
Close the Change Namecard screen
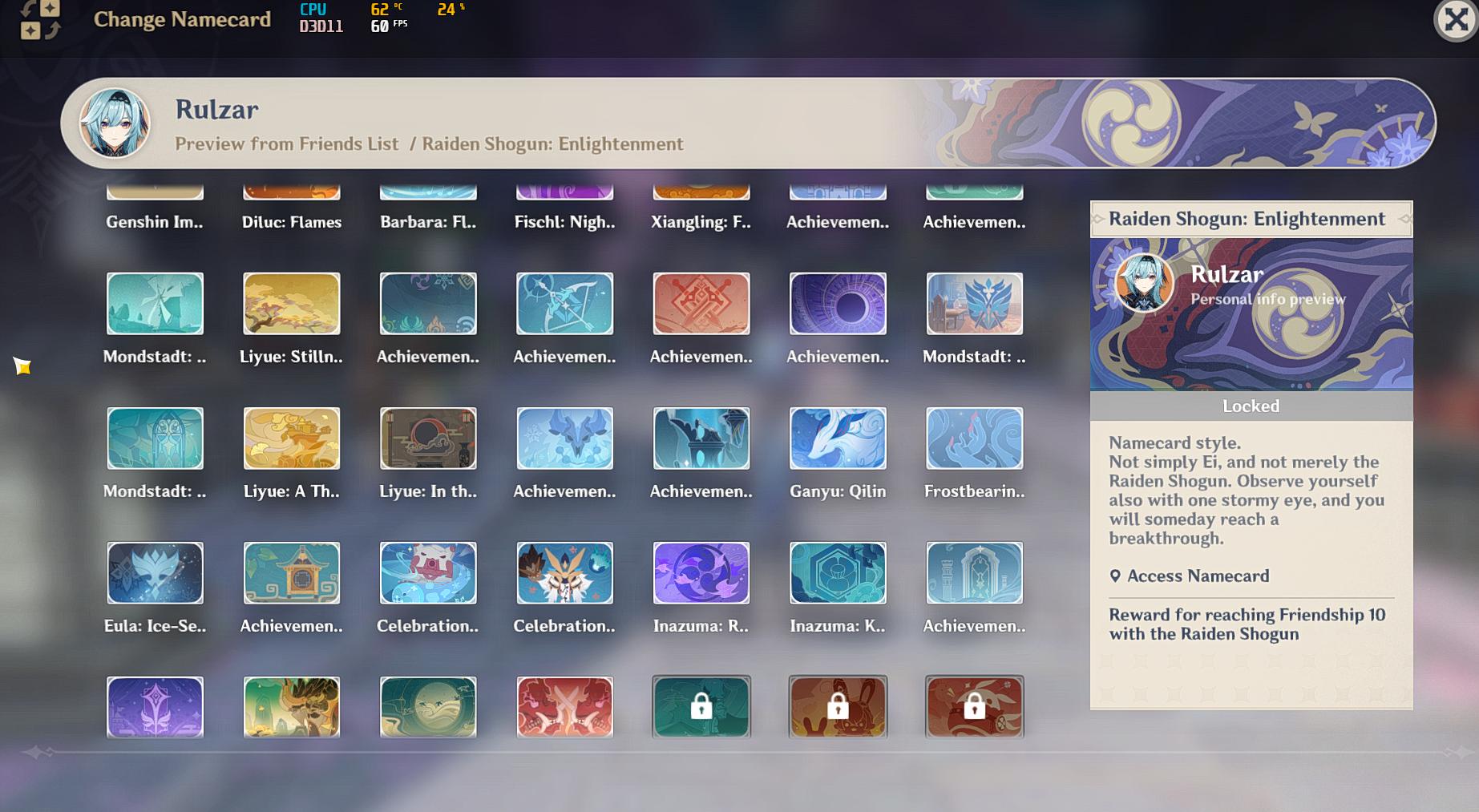click(1455, 19)
